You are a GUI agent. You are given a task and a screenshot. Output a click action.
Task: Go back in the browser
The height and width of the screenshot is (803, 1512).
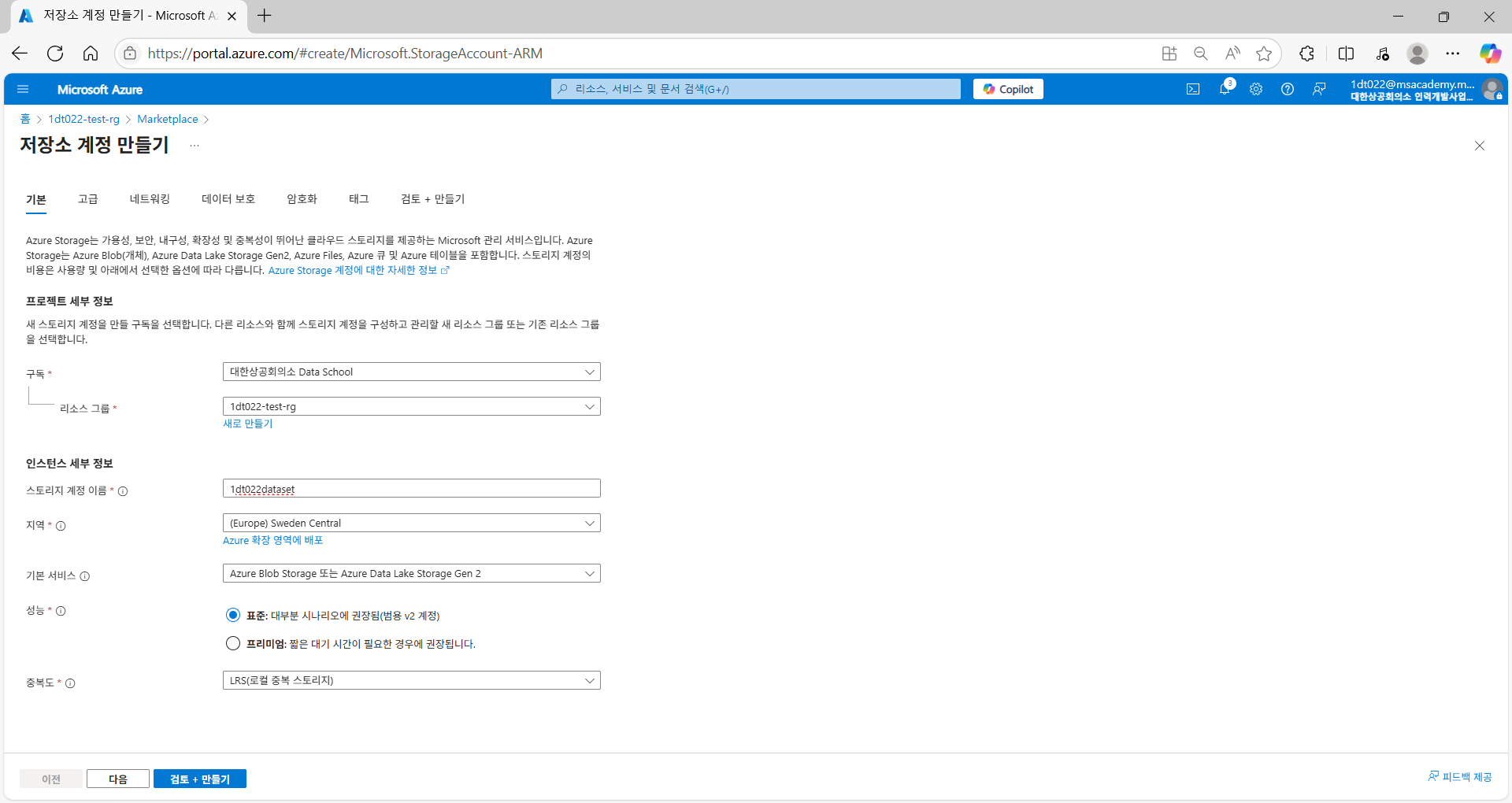coord(20,54)
